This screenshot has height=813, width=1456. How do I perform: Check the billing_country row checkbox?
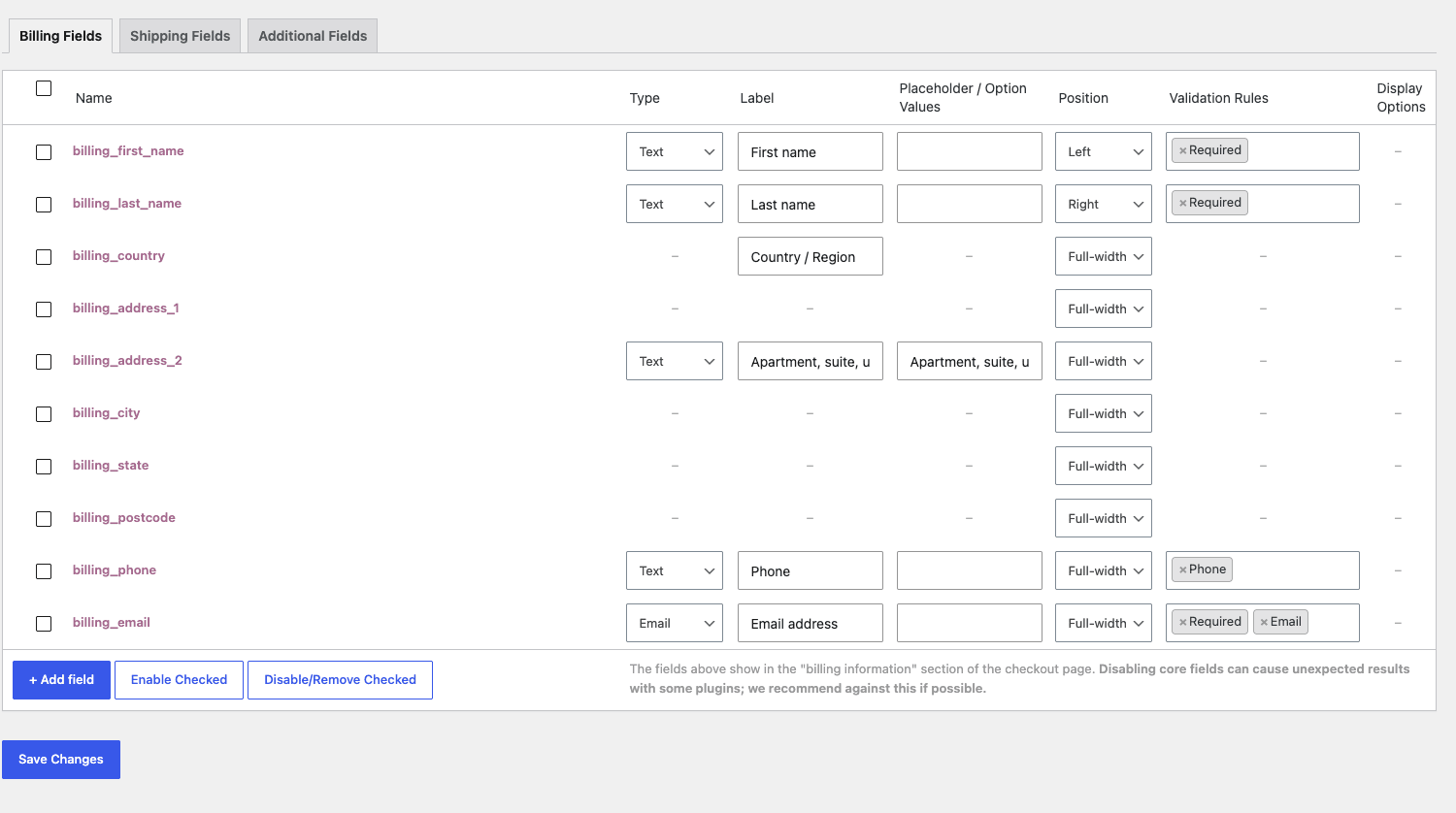(44, 257)
